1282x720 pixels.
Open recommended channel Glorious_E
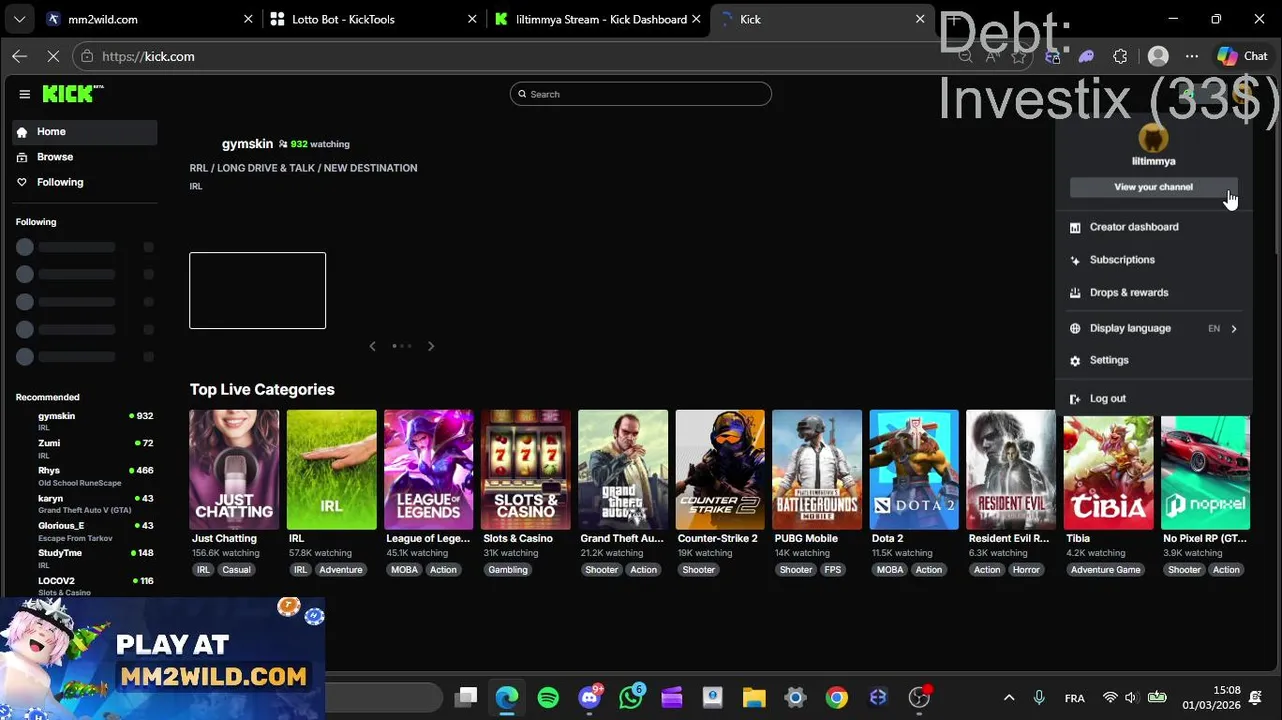pos(85,531)
